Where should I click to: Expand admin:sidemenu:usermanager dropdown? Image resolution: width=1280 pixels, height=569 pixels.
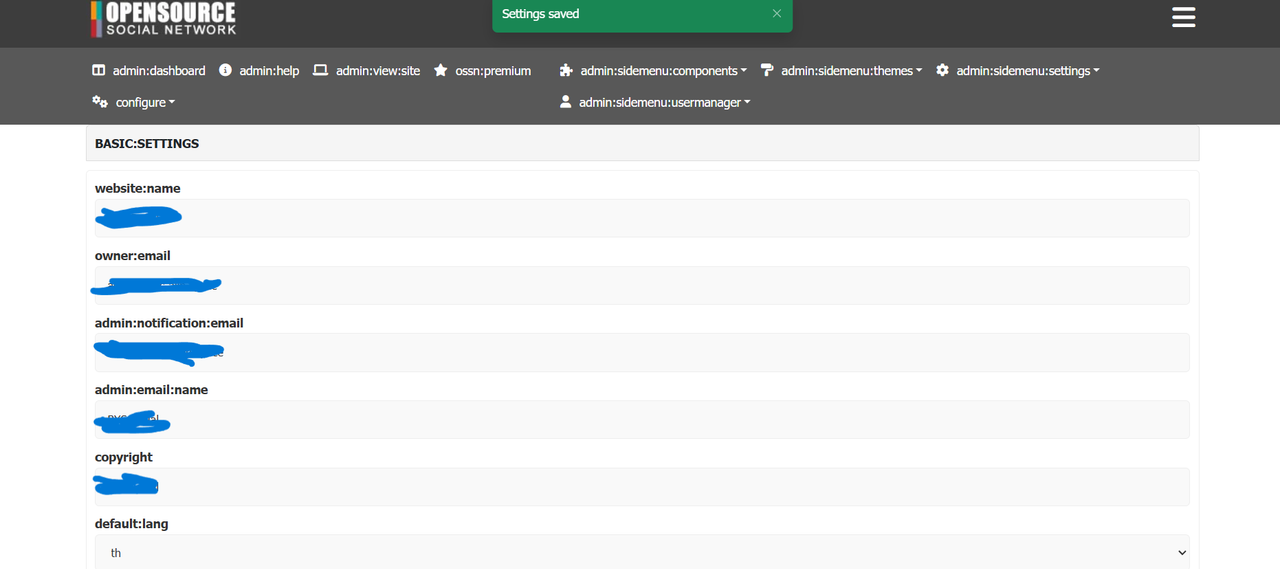664,103
